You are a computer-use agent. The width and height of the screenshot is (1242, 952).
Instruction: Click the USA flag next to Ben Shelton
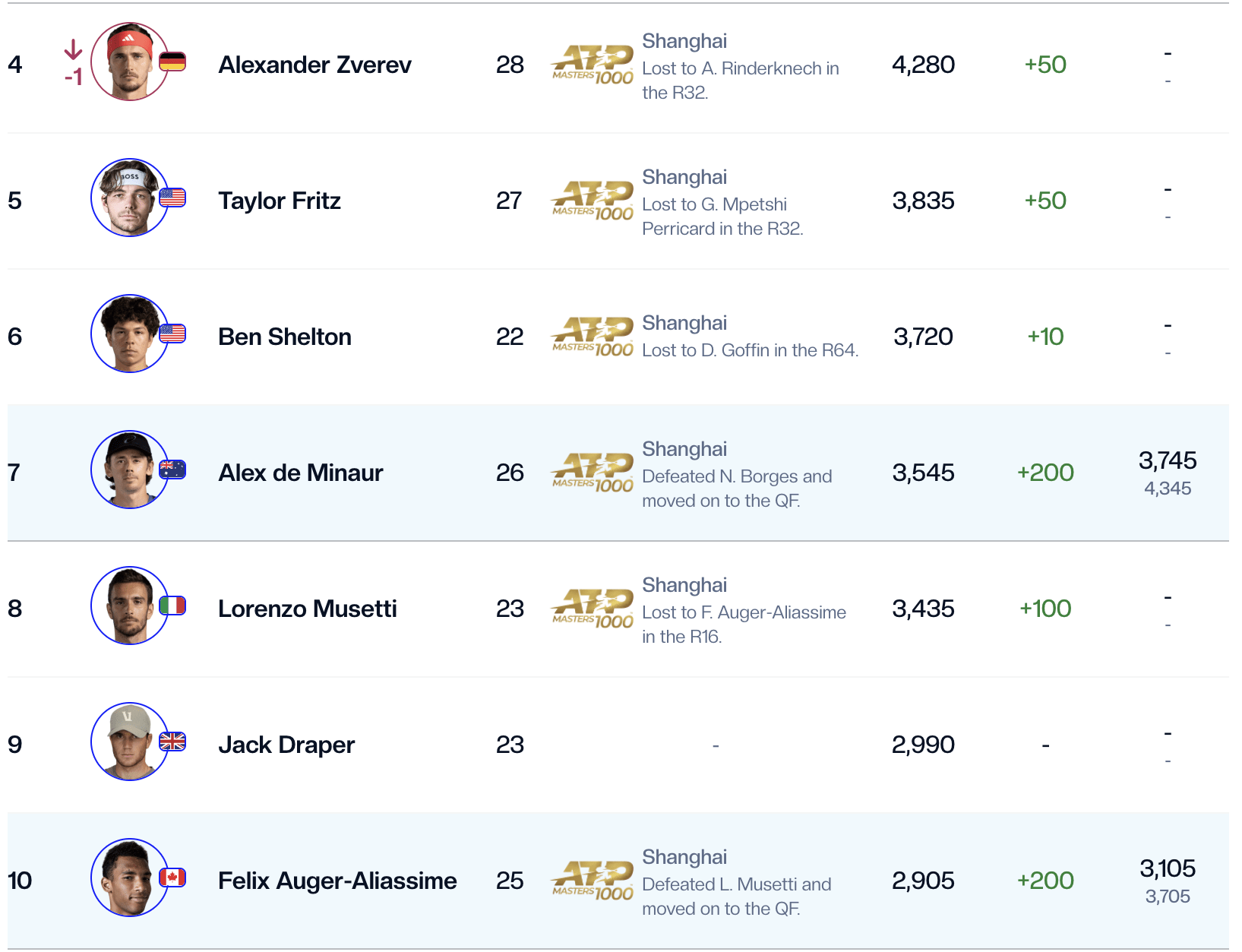172,334
